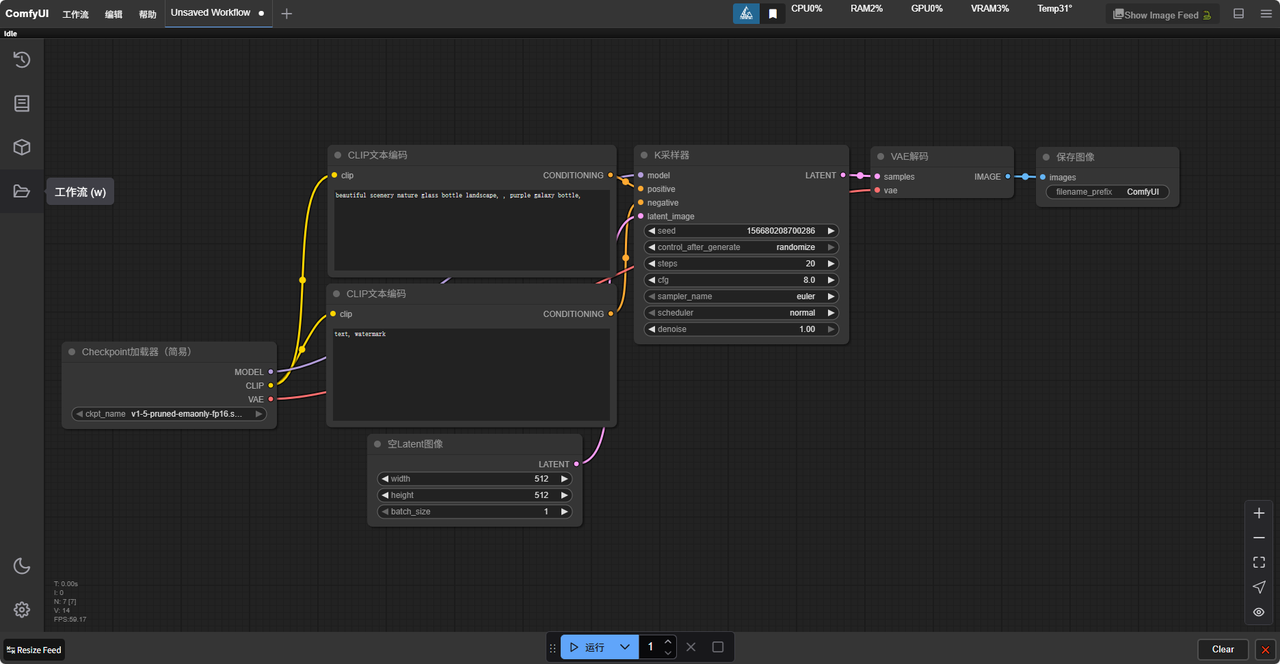
Task: Open the control_after_generate randomize selector
Action: (x=741, y=247)
